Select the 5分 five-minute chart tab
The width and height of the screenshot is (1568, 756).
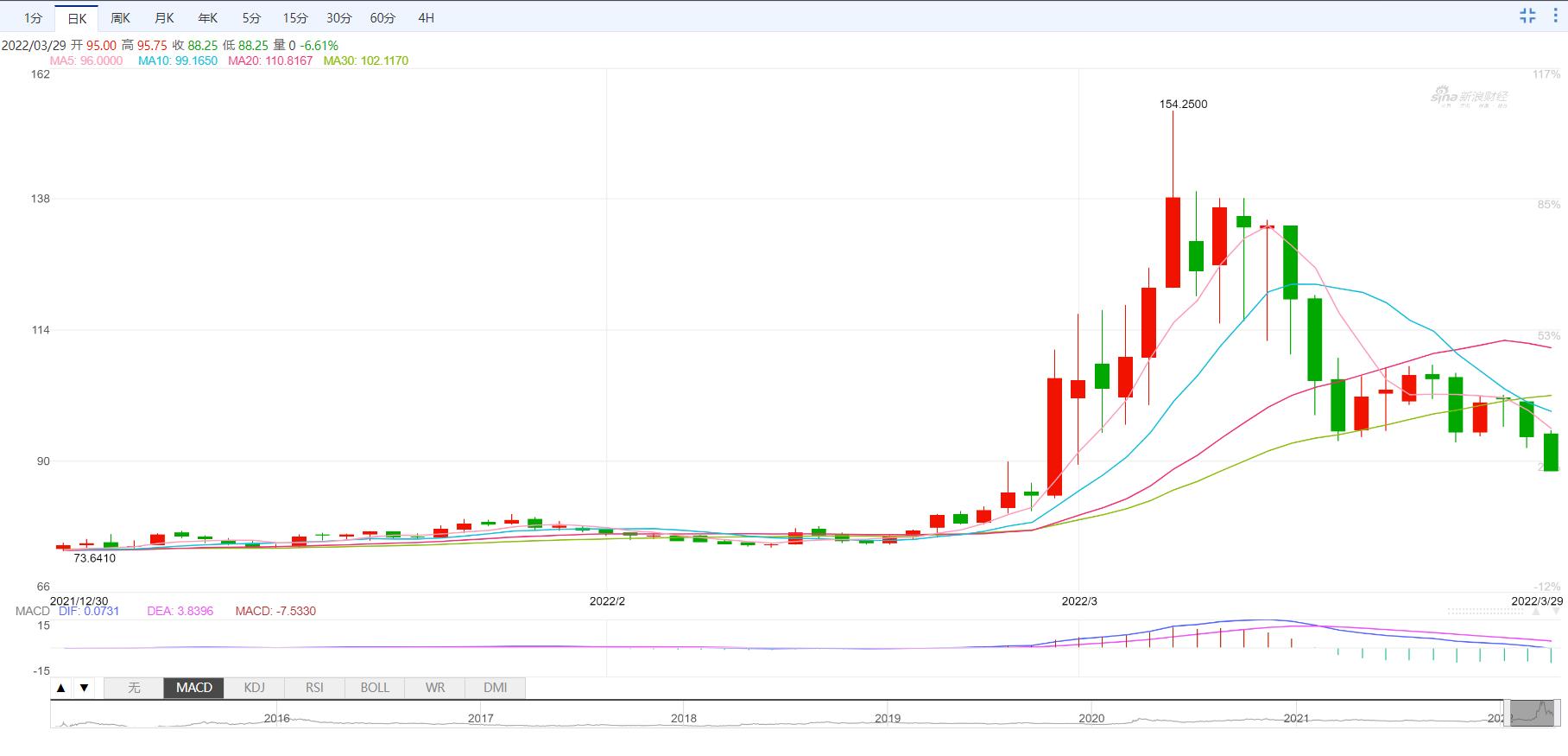(251, 18)
